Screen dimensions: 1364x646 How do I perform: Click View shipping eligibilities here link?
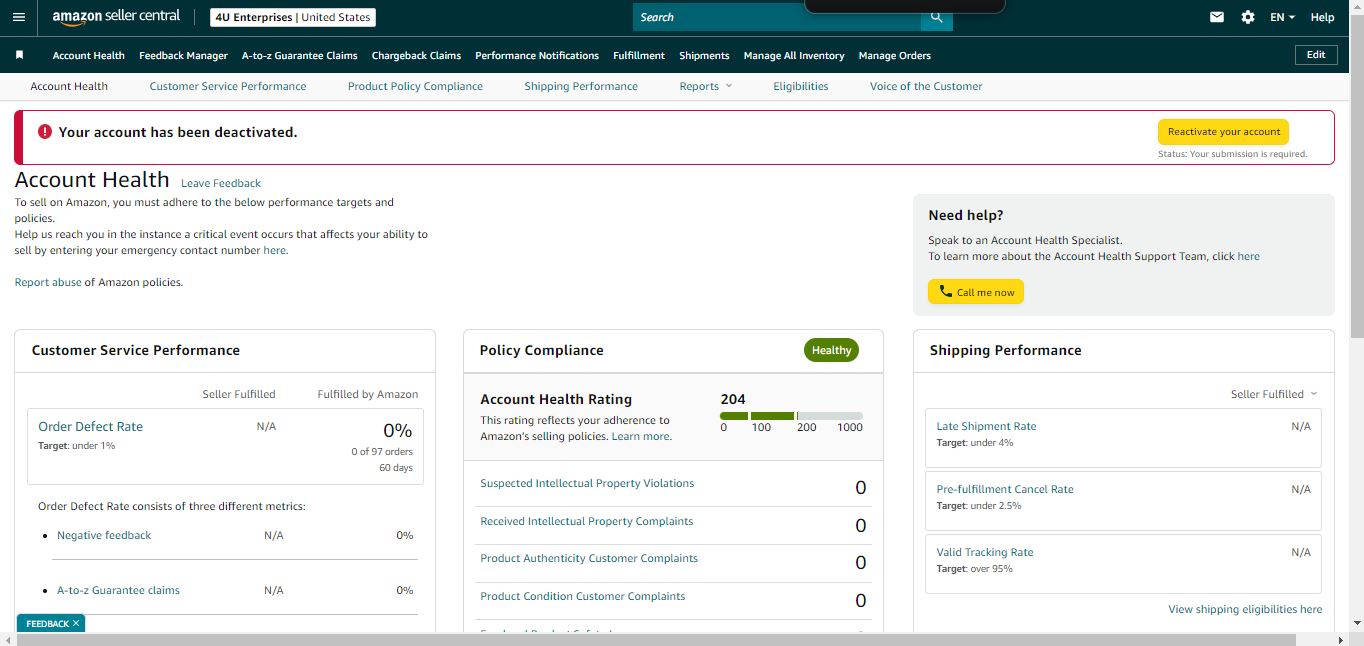pyautogui.click(x=1245, y=609)
